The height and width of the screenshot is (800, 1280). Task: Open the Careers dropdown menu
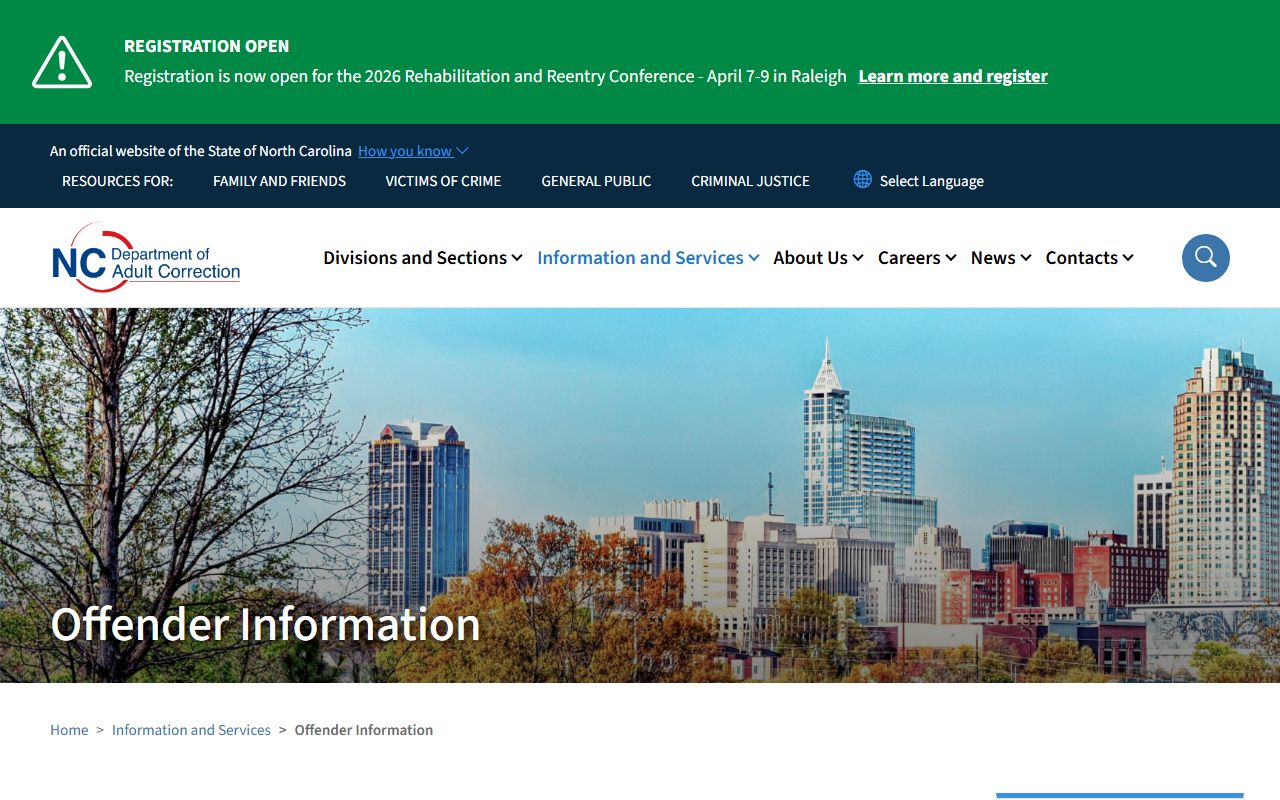click(917, 258)
